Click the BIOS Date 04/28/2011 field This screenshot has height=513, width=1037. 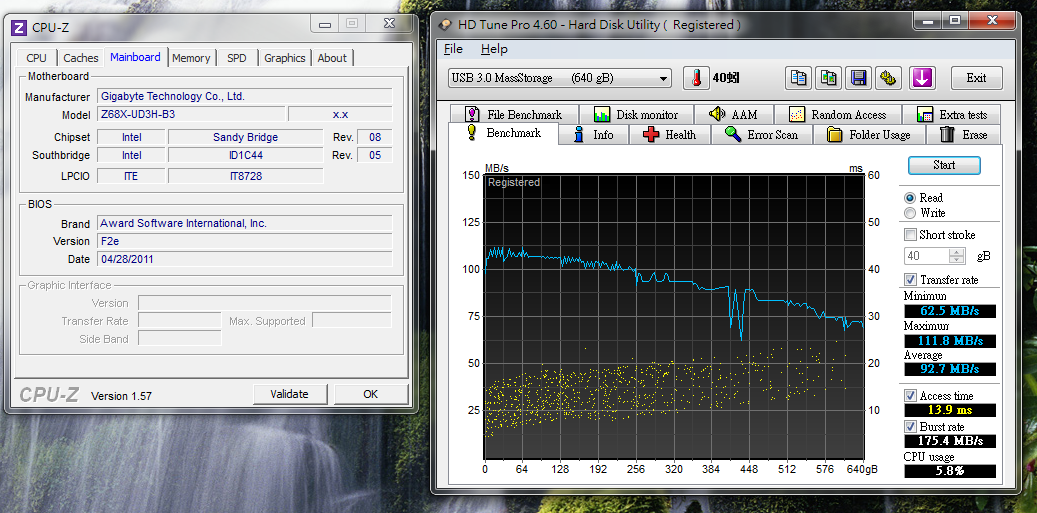245,259
